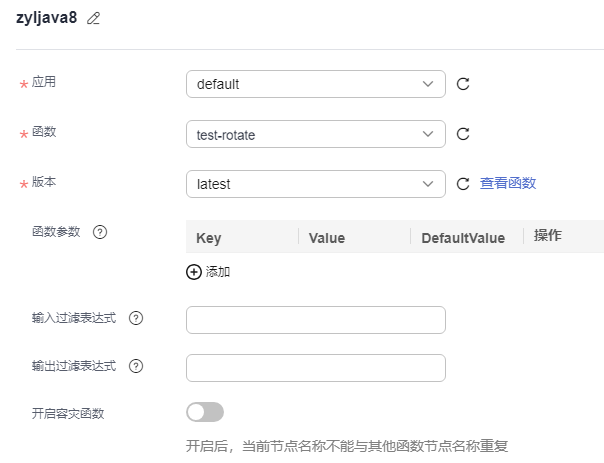The height and width of the screenshot is (463, 604).
Task: Expand the 函数 dropdown showing test-rotate
Action: 315,134
